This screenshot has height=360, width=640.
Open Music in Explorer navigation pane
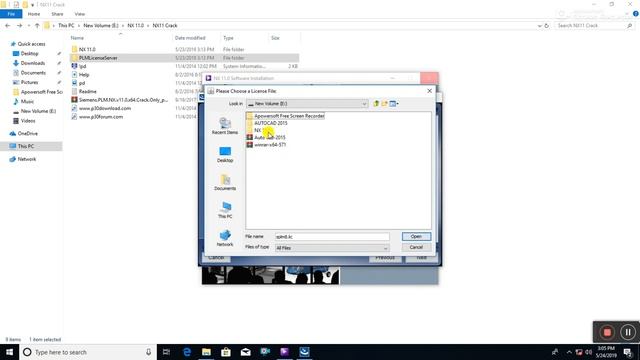pos(24,101)
